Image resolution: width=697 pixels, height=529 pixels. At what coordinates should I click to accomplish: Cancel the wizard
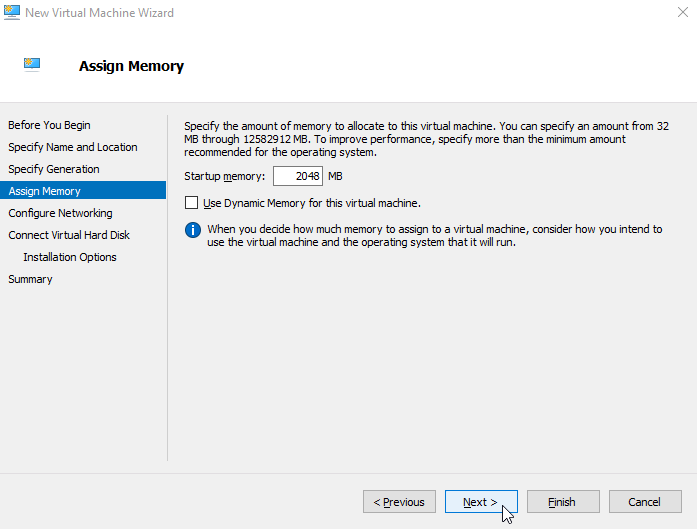[645, 501]
